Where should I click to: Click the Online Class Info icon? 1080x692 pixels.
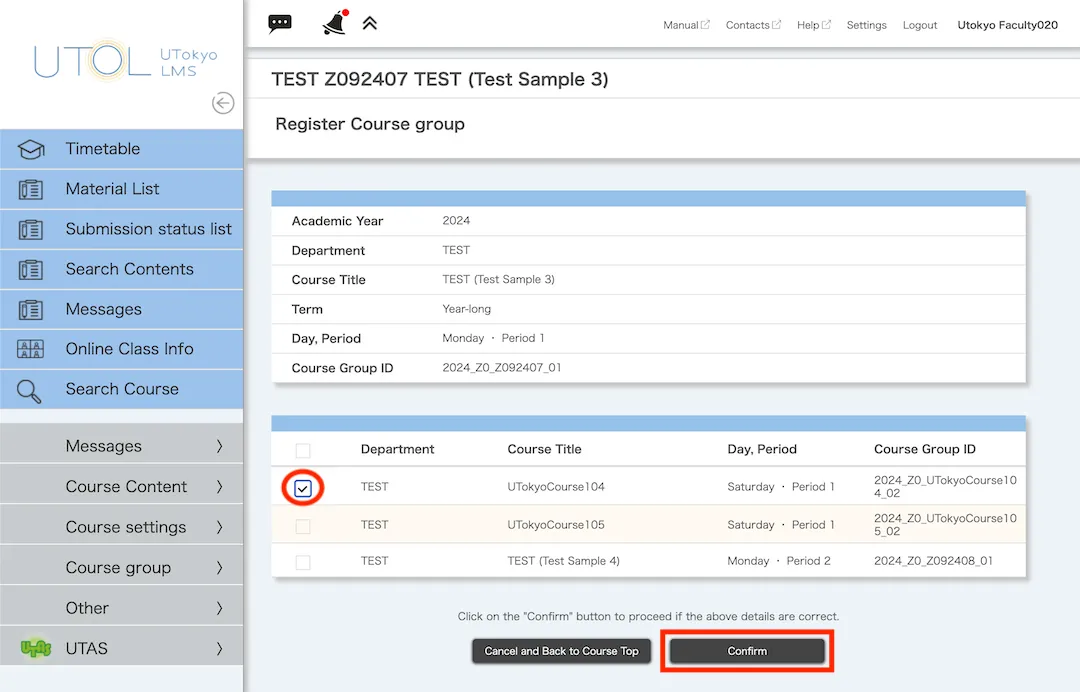[31, 350]
